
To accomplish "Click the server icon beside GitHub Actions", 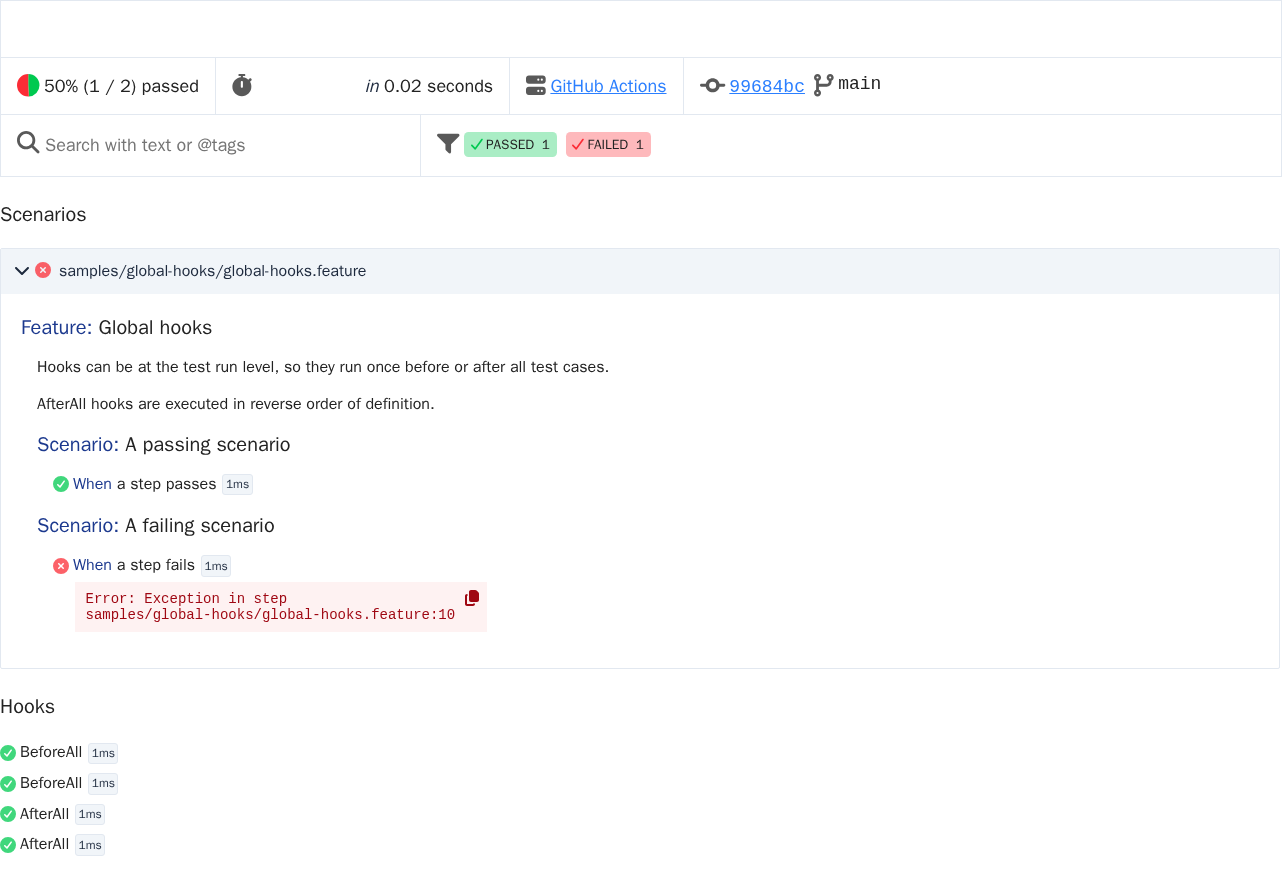I will (536, 86).
